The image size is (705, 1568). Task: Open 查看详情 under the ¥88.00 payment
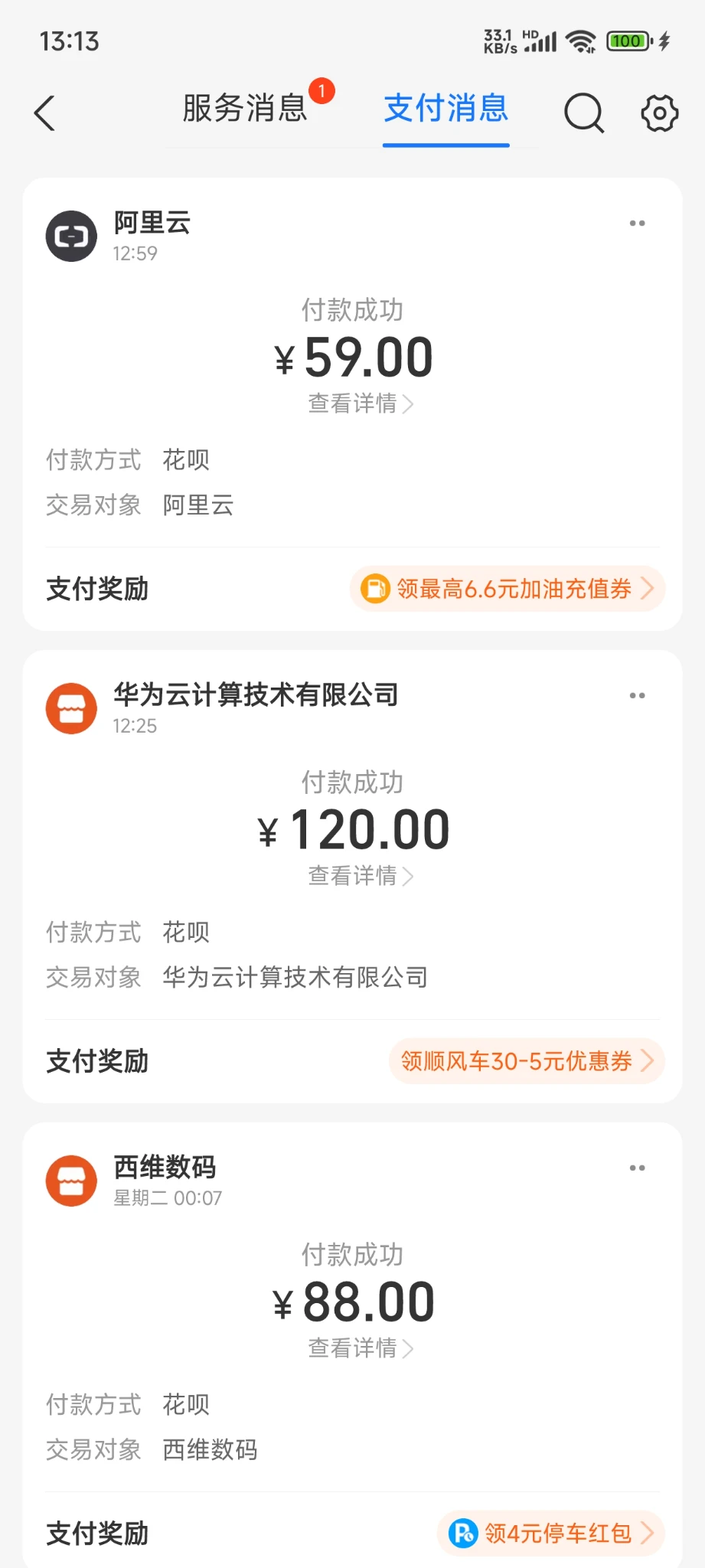click(x=360, y=1348)
